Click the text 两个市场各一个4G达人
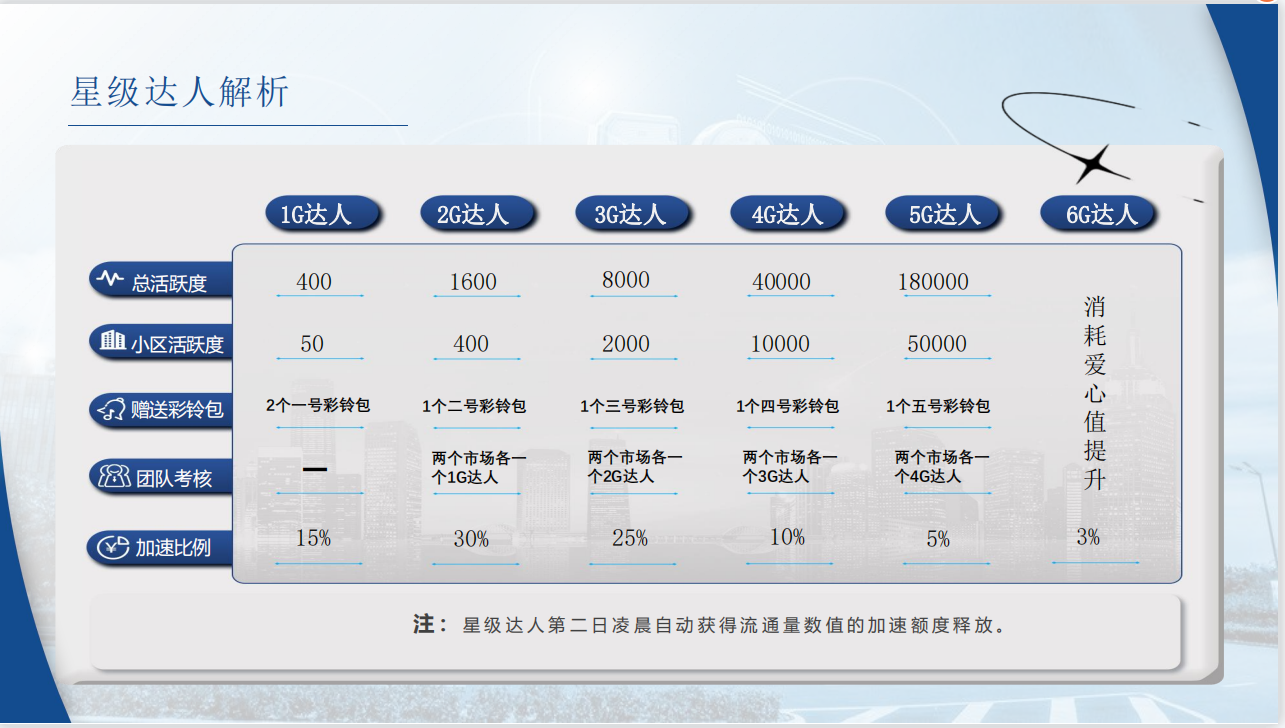1285x728 pixels. [942, 467]
